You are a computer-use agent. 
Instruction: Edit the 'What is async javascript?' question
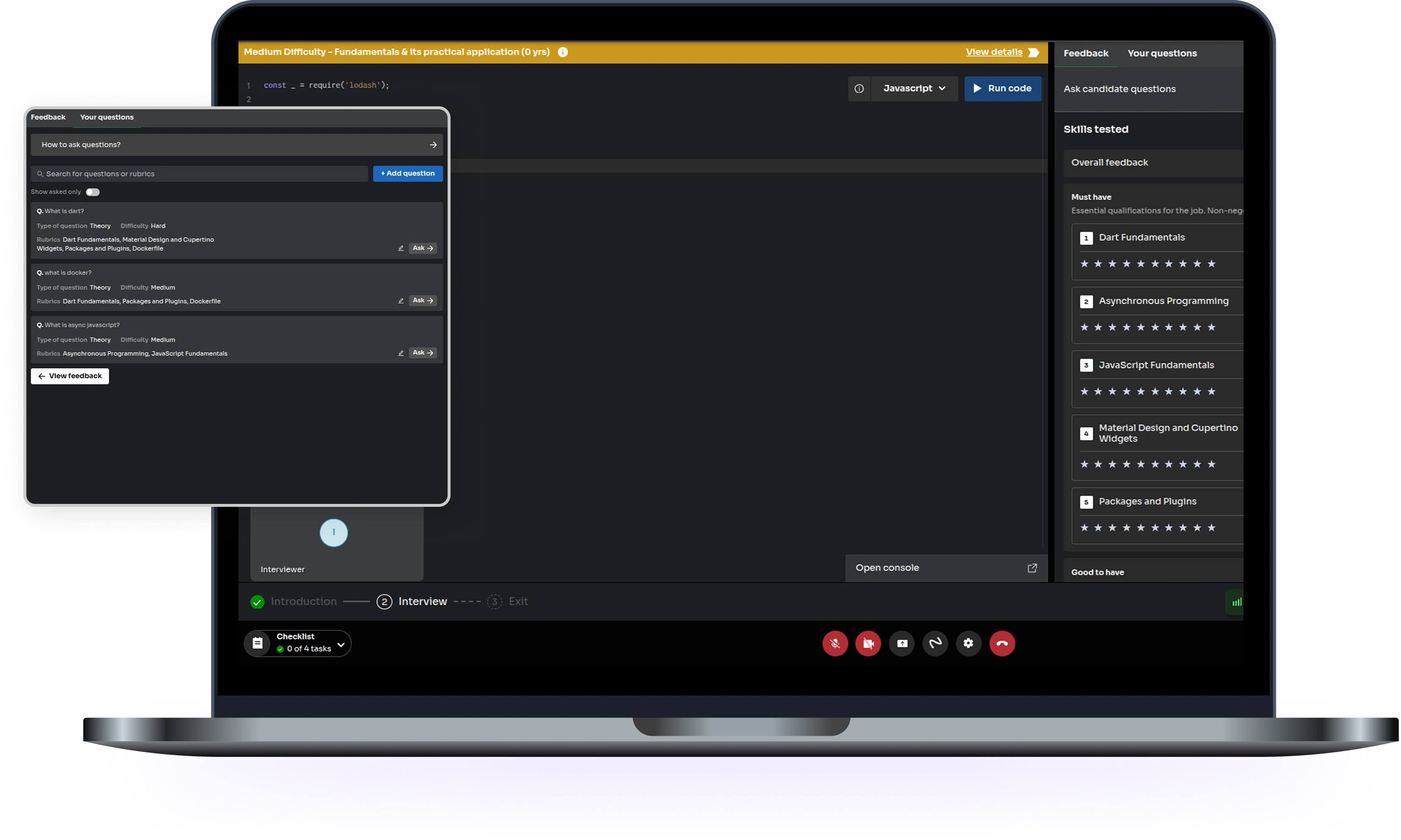(401, 353)
